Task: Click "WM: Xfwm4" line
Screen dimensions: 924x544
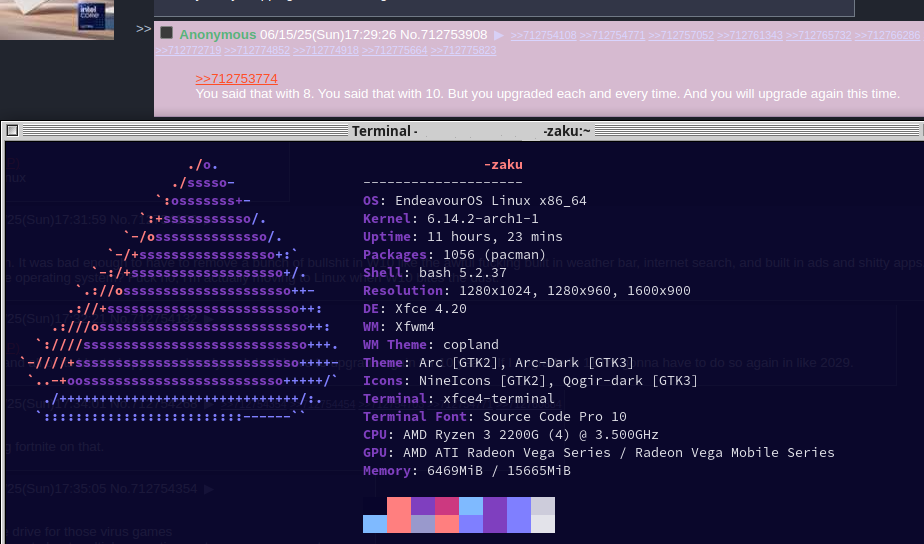Action: tap(399, 327)
